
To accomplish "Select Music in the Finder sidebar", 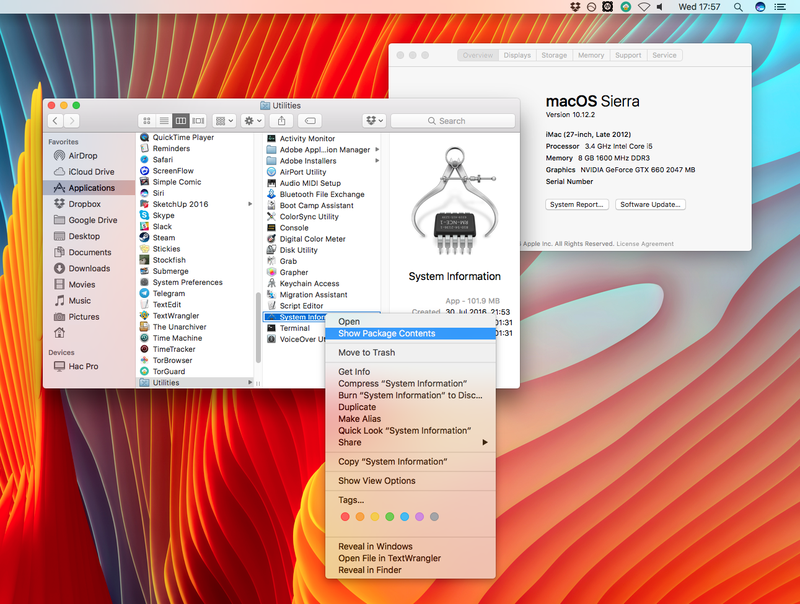I will (89, 300).
